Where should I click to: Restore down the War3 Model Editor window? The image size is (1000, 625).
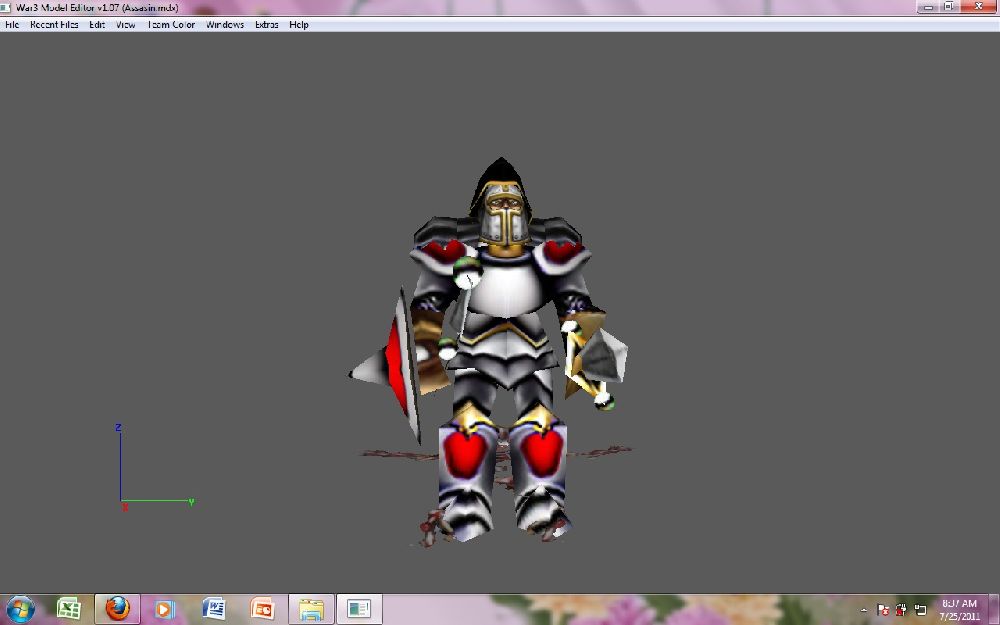coord(949,7)
